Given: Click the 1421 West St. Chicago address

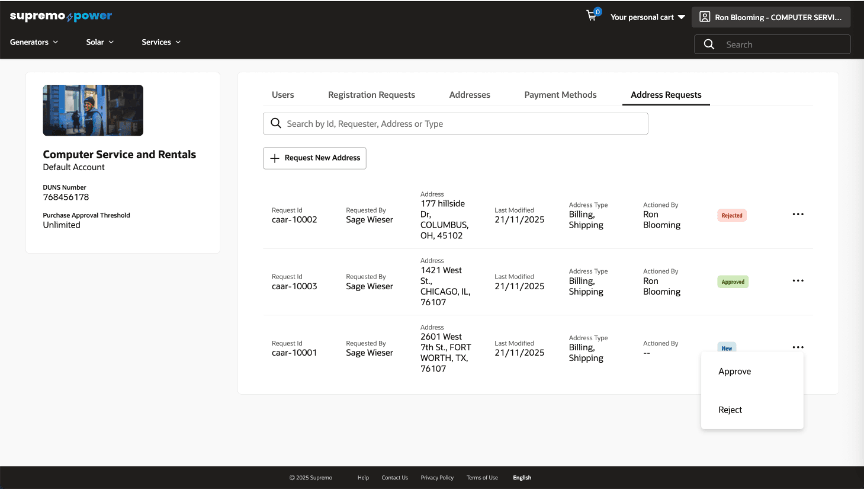Looking at the screenshot, I should pos(445,286).
